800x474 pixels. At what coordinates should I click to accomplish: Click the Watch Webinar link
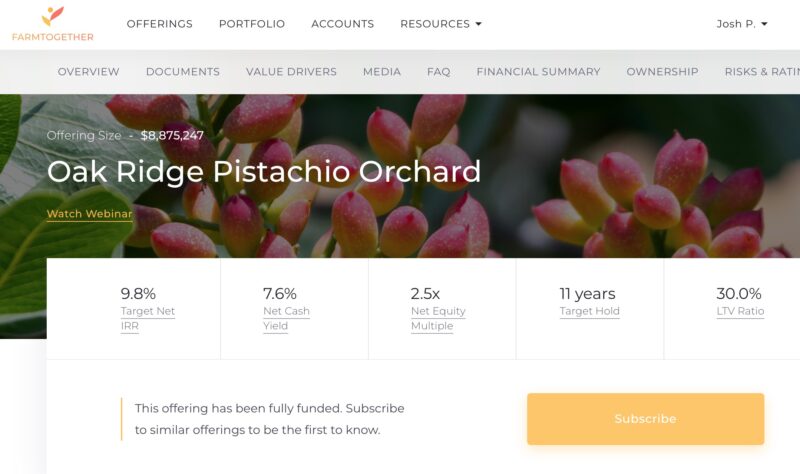pos(90,214)
